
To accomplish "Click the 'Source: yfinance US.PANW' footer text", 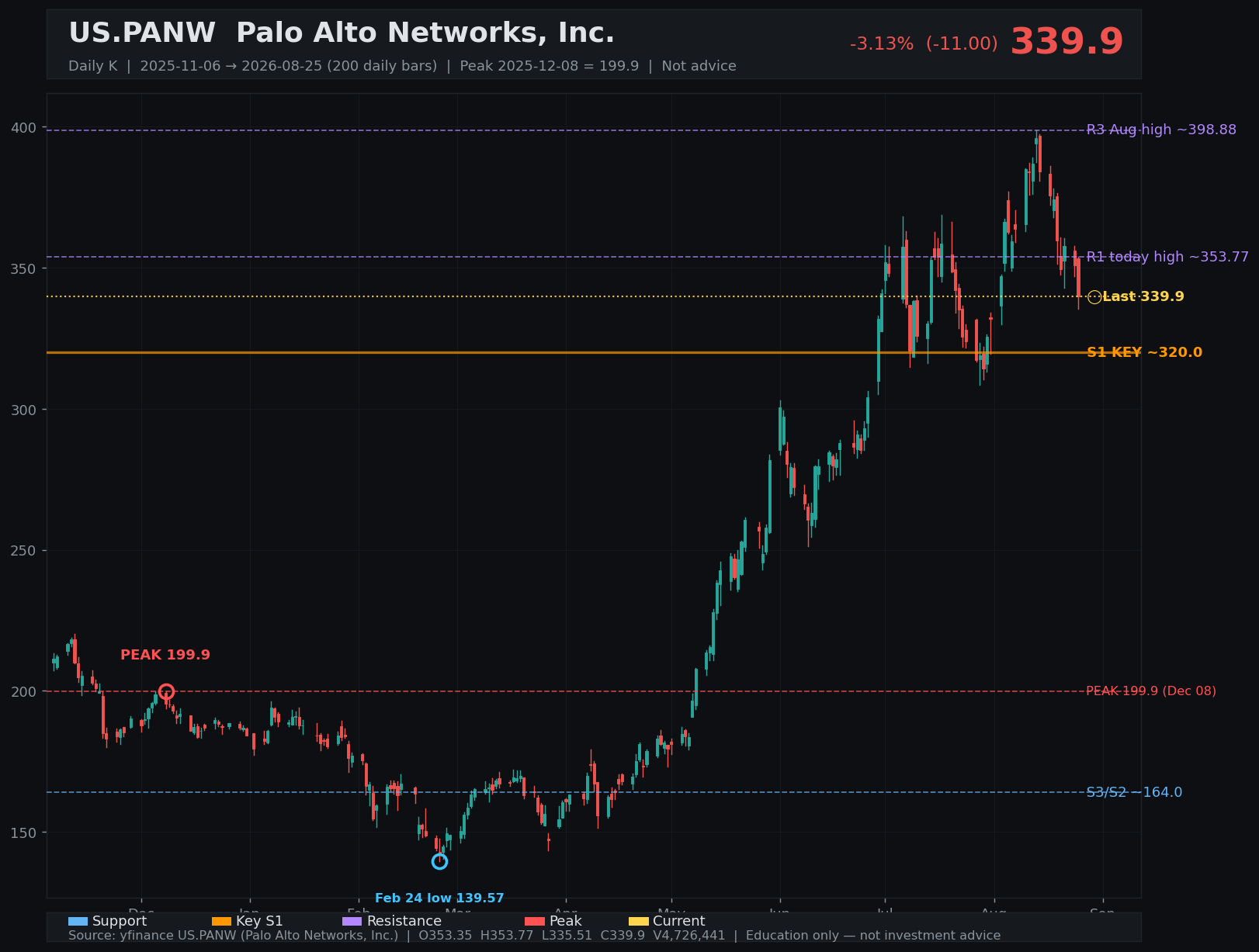I will (535, 936).
